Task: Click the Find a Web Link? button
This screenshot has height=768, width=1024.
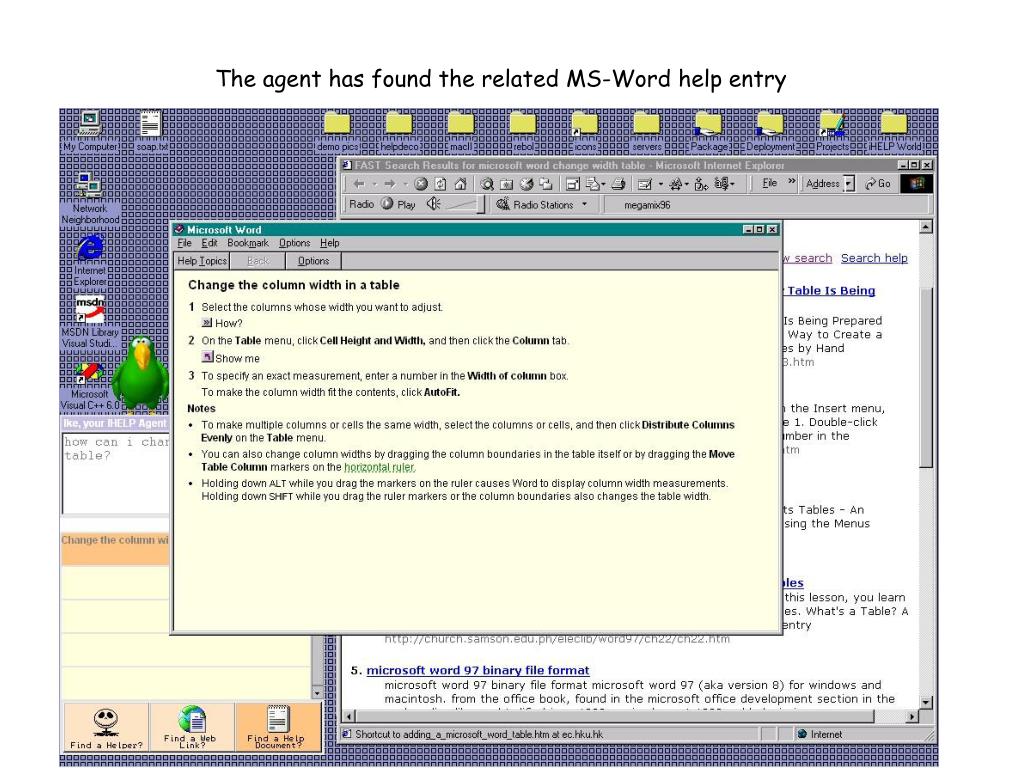Action: 192,727
